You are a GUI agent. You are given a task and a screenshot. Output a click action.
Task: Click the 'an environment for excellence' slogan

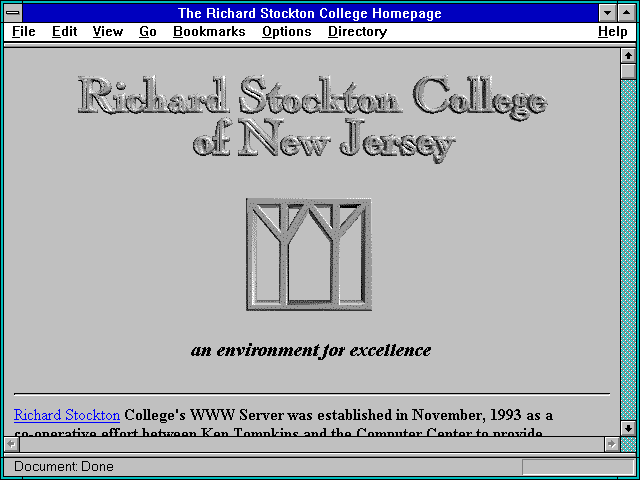point(311,350)
